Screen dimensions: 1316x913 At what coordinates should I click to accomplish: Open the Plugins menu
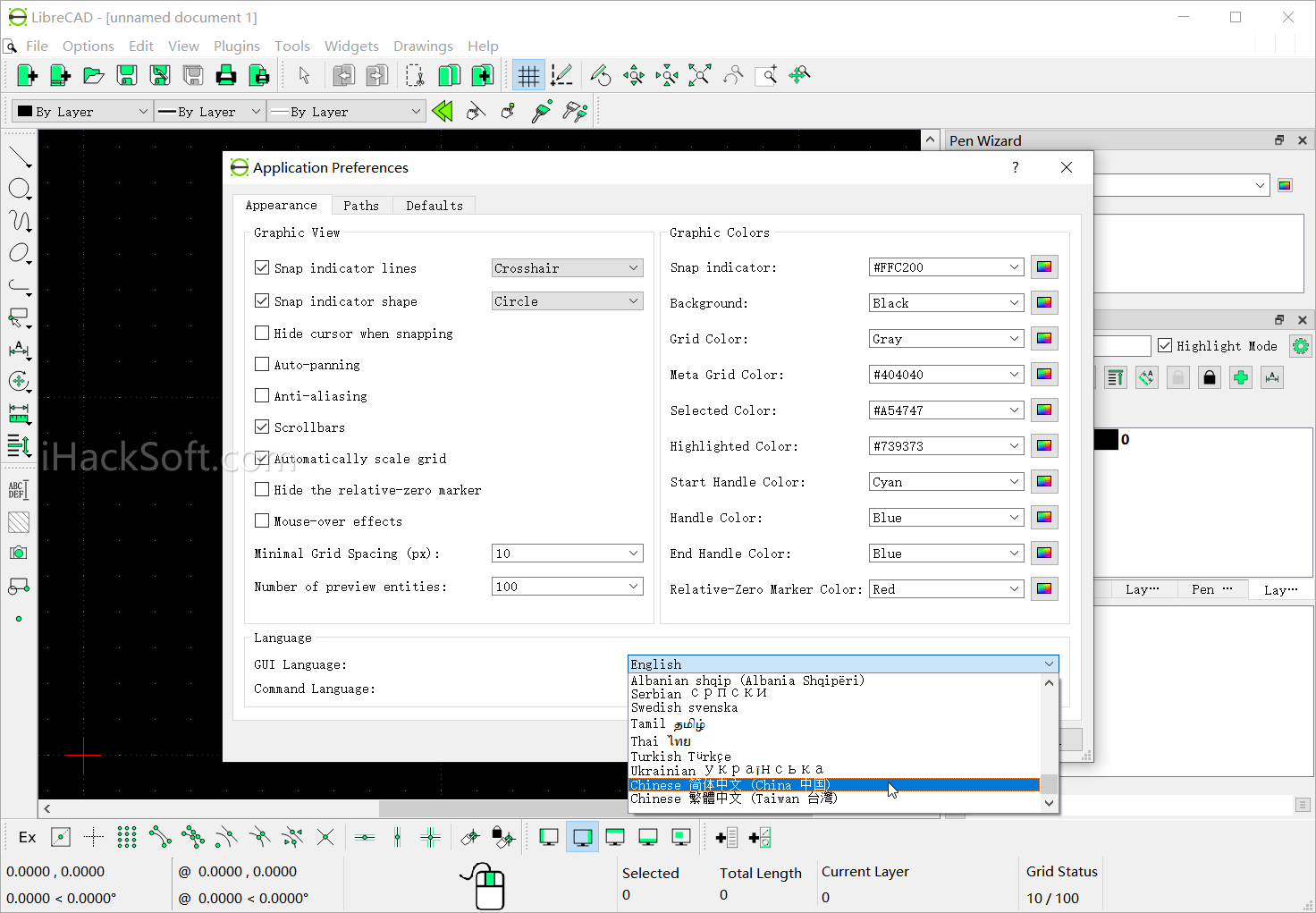coord(237,46)
